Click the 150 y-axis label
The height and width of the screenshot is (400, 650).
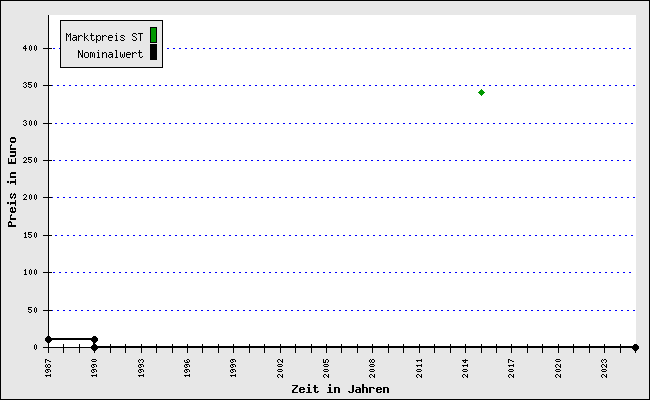point(30,235)
